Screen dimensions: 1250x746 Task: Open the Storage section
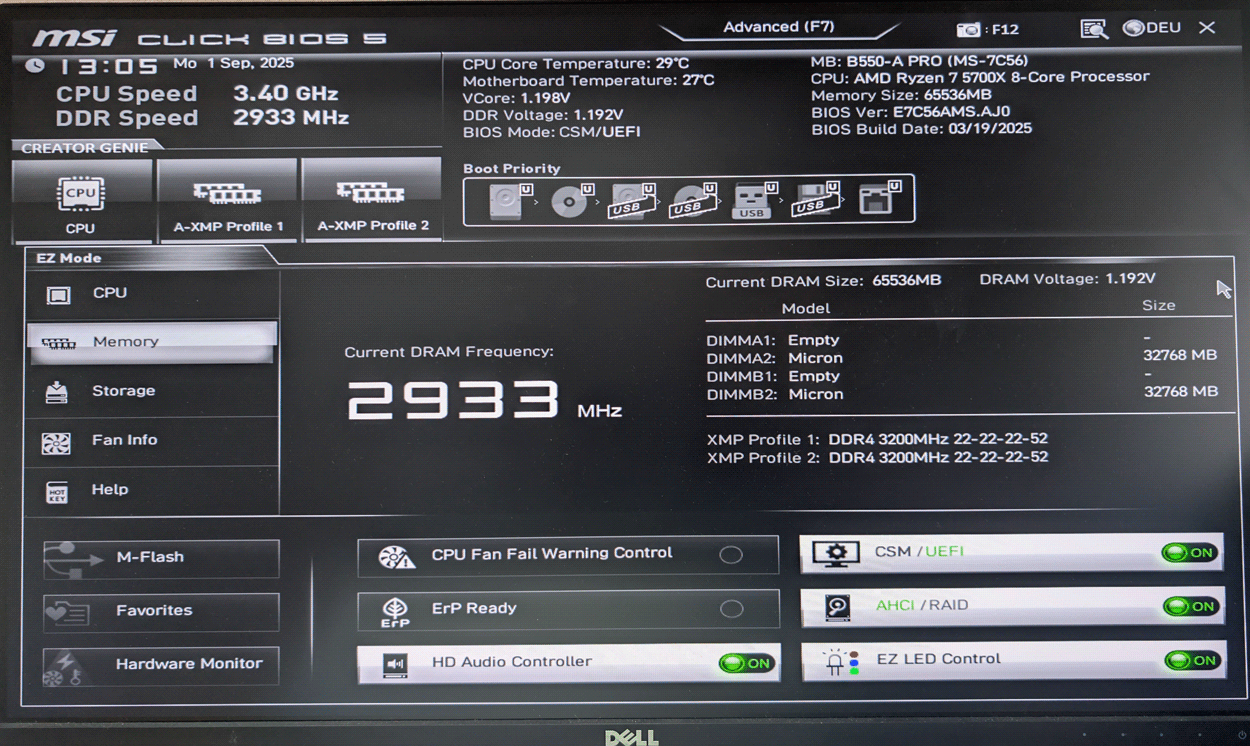[152, 391]
